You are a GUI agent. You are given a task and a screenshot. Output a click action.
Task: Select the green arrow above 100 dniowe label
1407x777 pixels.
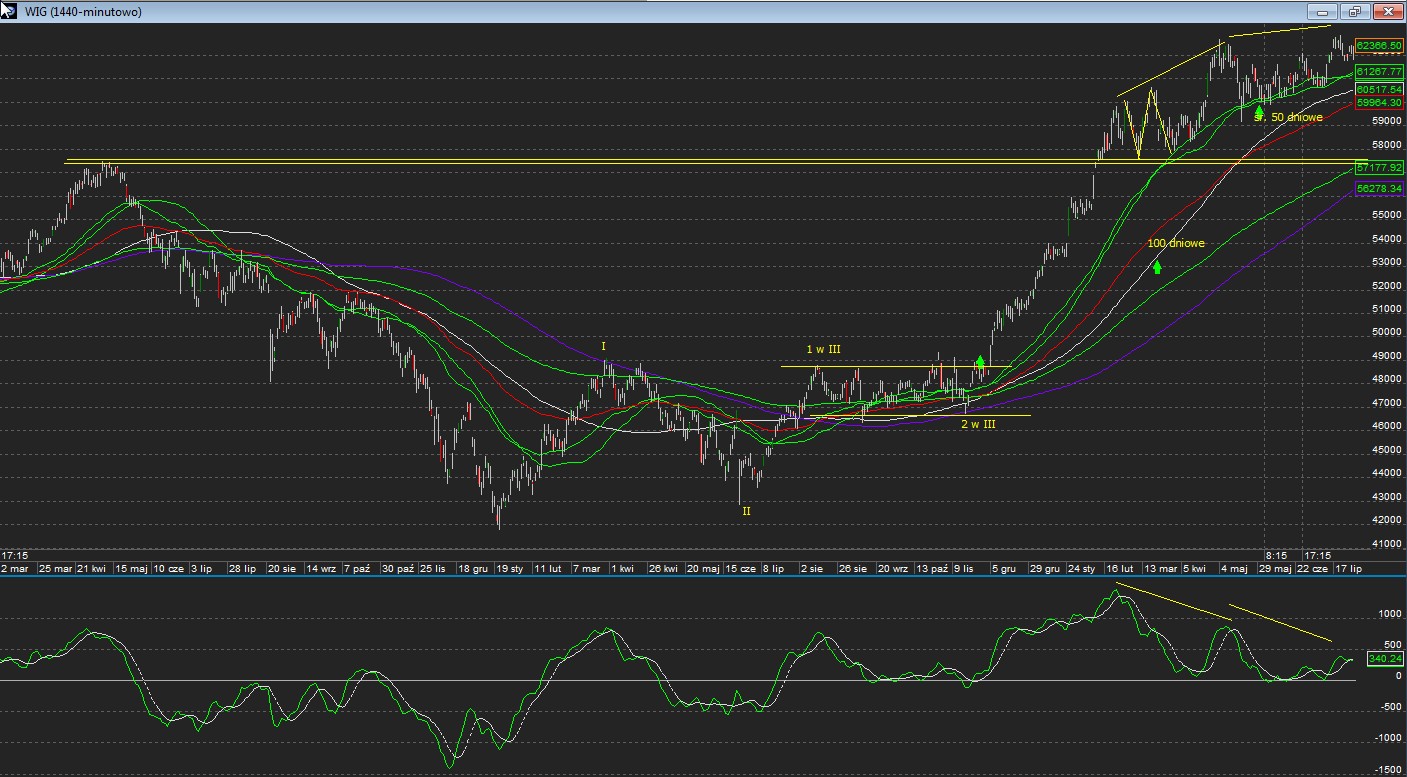point(1157,267)
